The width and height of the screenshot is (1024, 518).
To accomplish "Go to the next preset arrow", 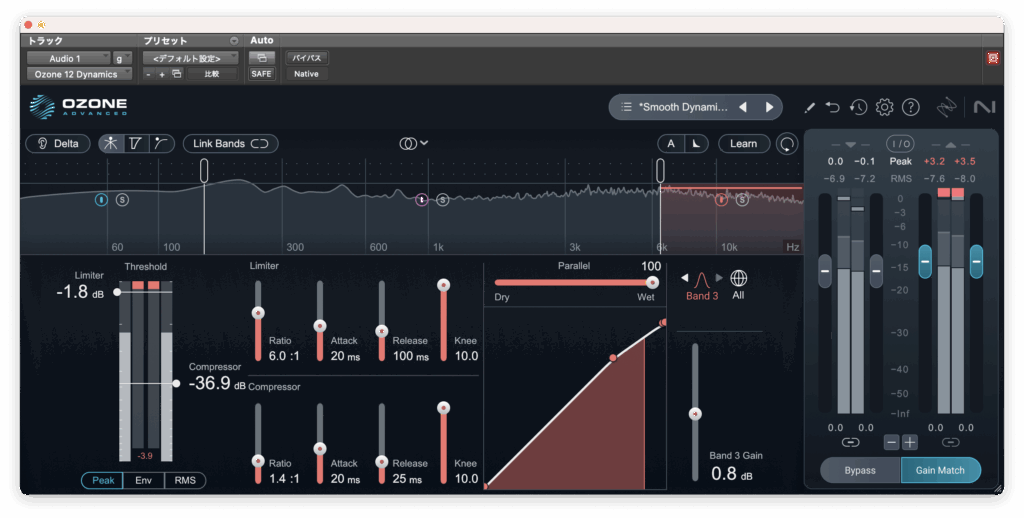I will (x=769, y=107).
